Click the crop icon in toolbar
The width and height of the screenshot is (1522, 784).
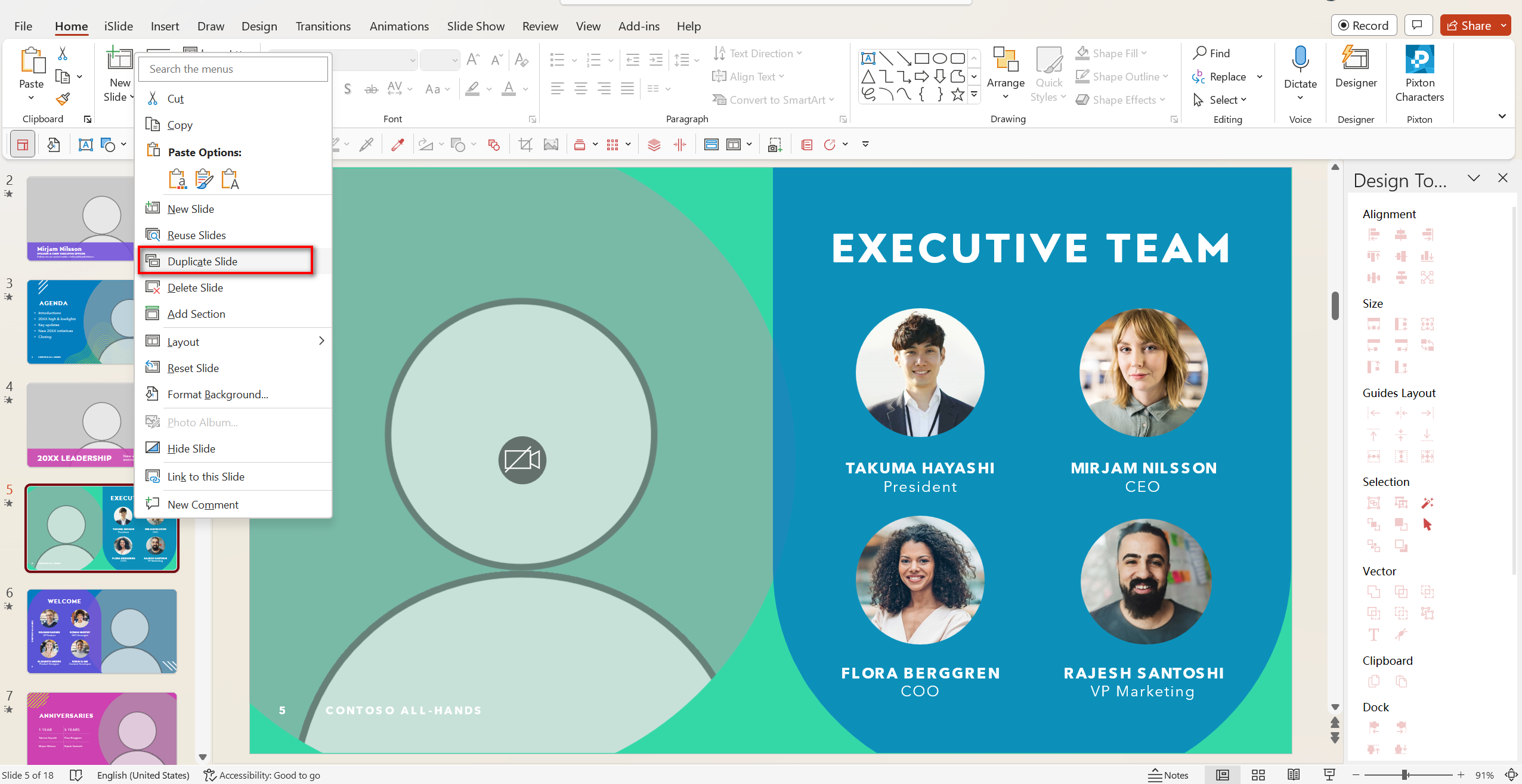click(x=525, y=144)
